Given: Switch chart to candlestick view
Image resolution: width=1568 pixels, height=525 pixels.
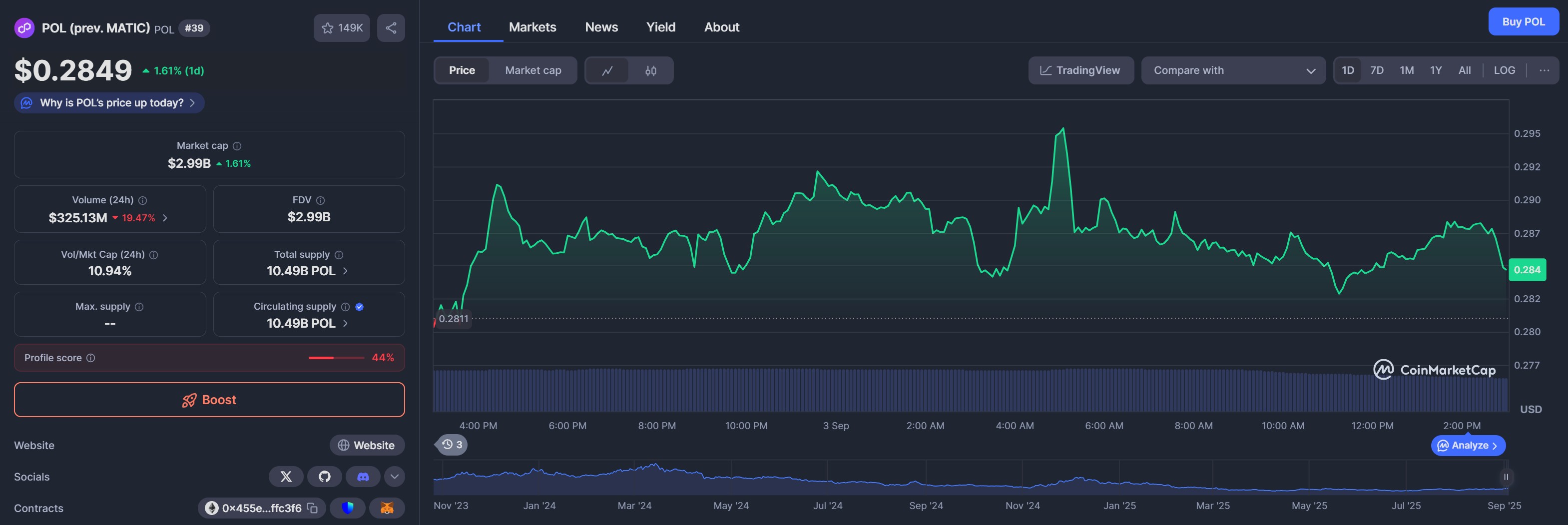Looking at the screenshot, I should [651, 70].
